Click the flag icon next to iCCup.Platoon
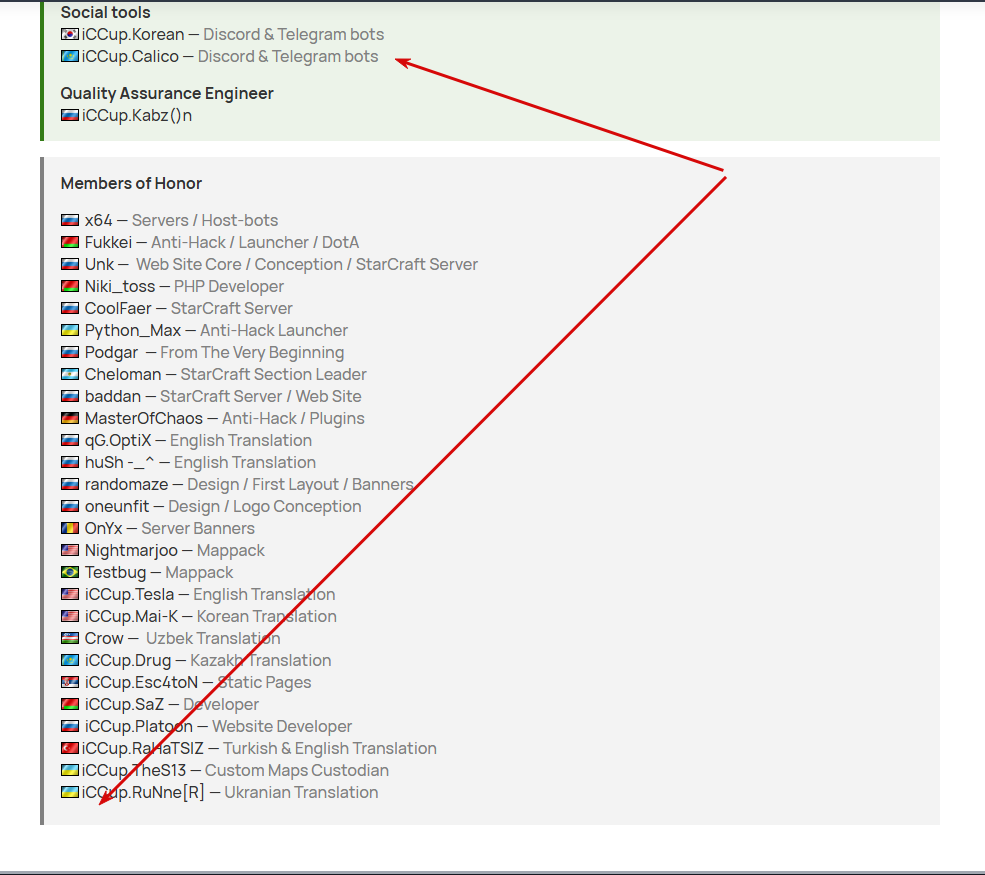 click(x=70, y=726)
